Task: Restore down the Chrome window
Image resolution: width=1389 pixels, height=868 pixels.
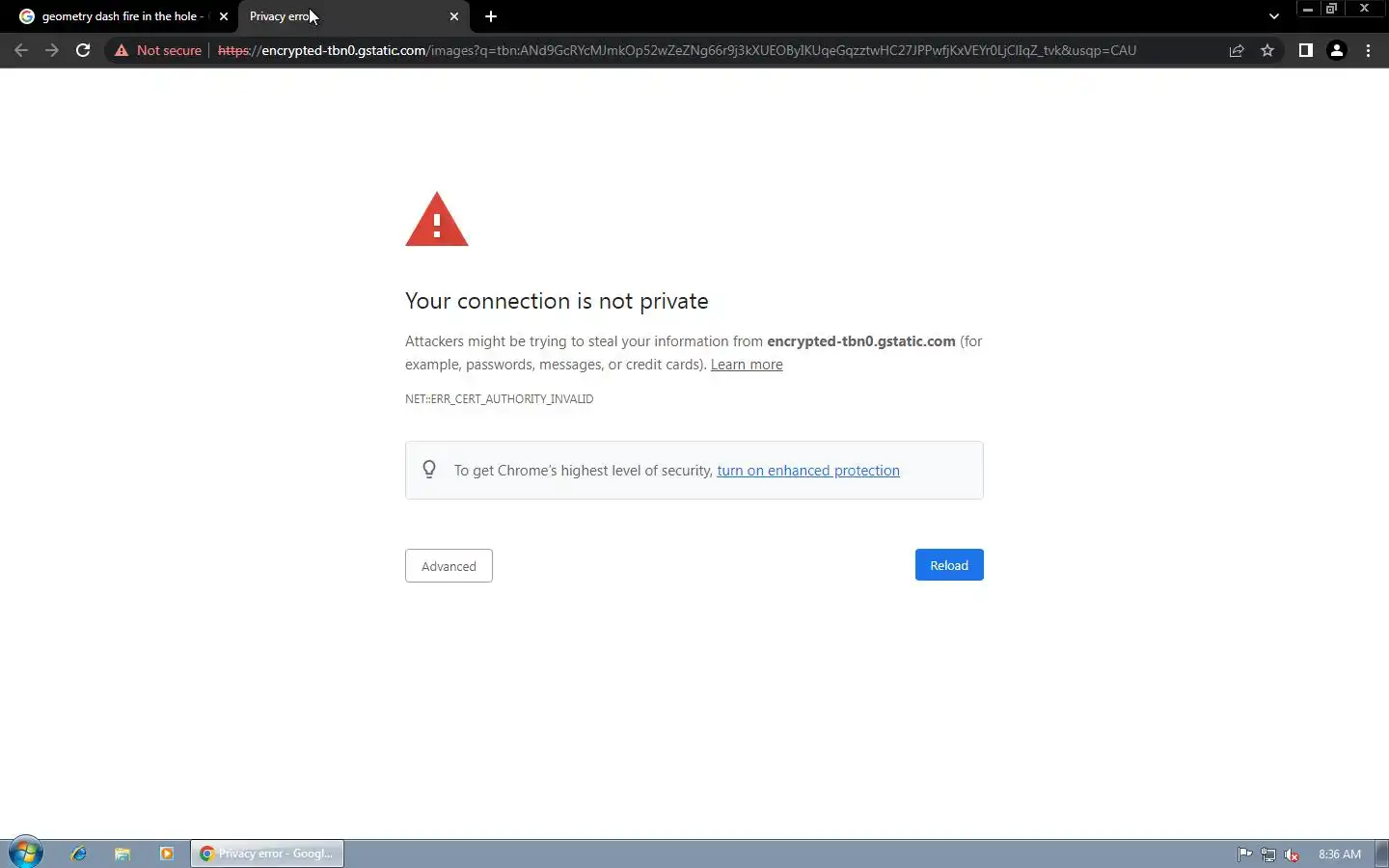Action: (x=1332, y=9)
